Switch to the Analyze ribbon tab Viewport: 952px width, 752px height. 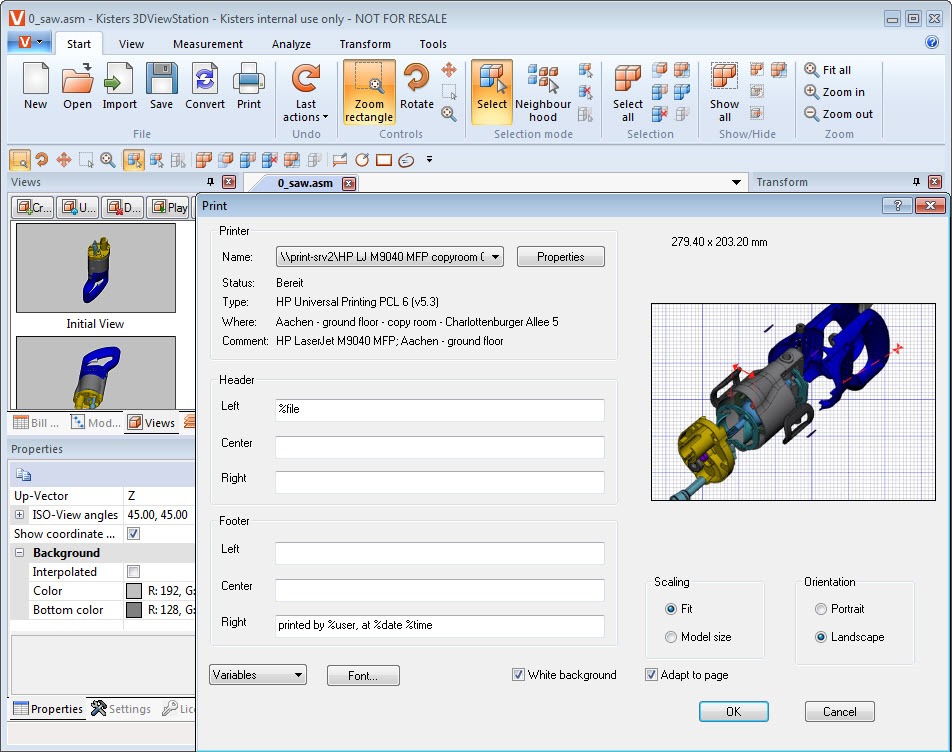coord(291,44)
